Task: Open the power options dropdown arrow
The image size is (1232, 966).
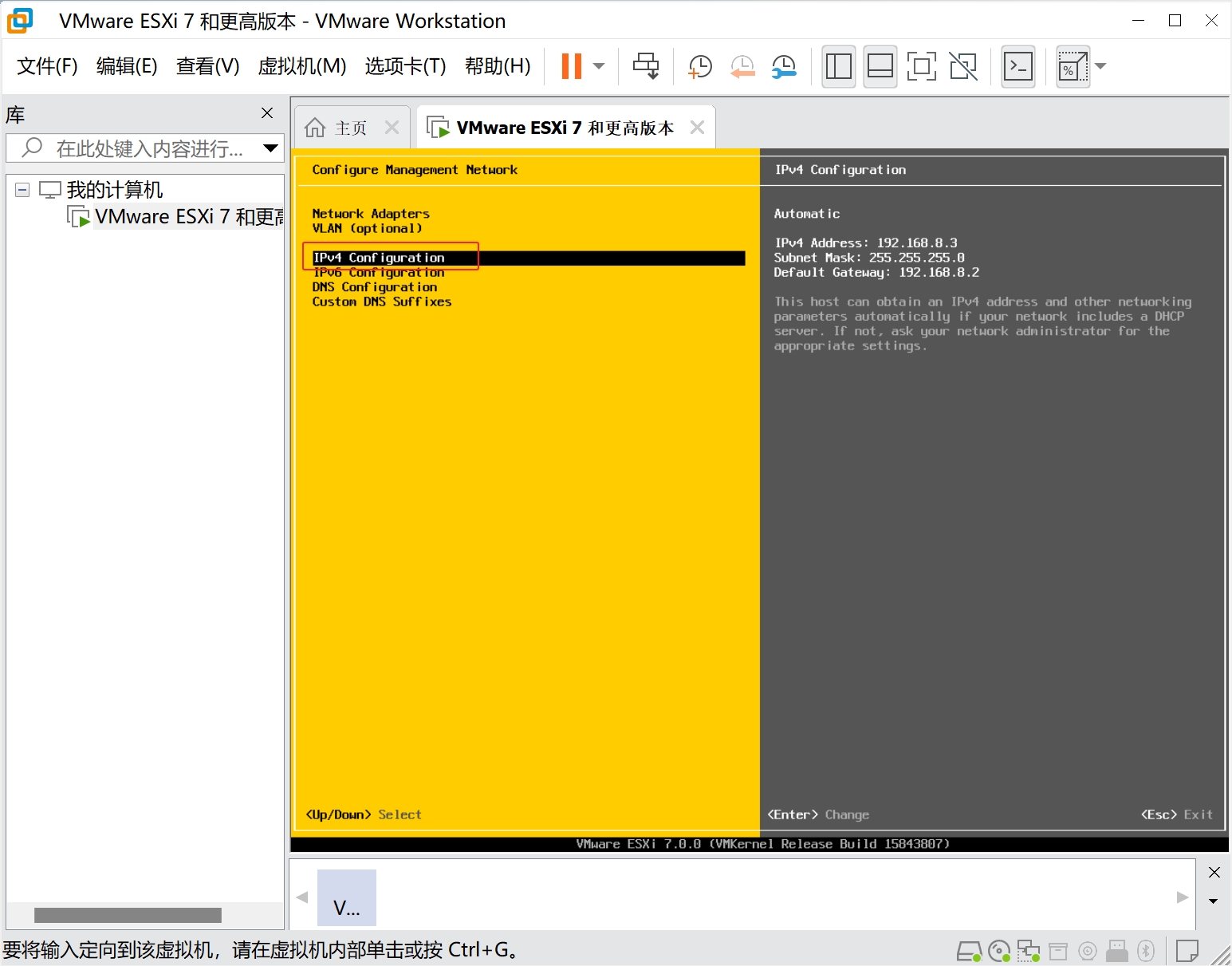Action: [x=600, y=66]
